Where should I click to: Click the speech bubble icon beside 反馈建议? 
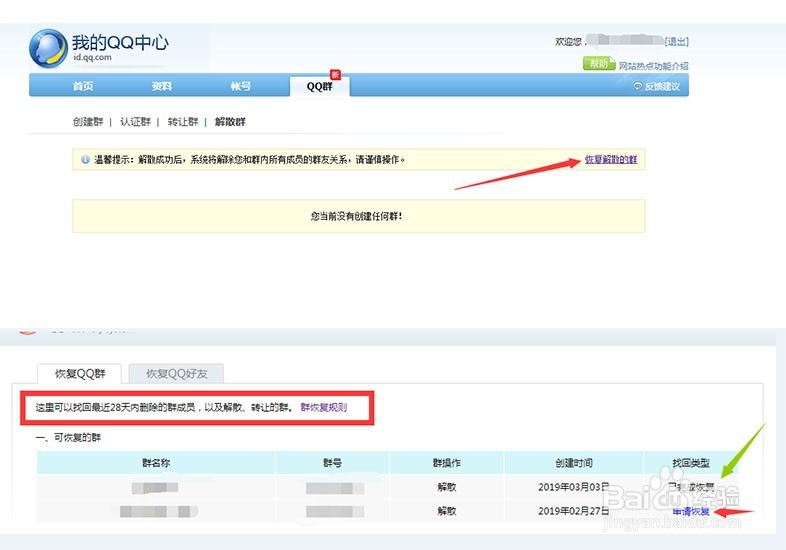(x=638, y=86)
